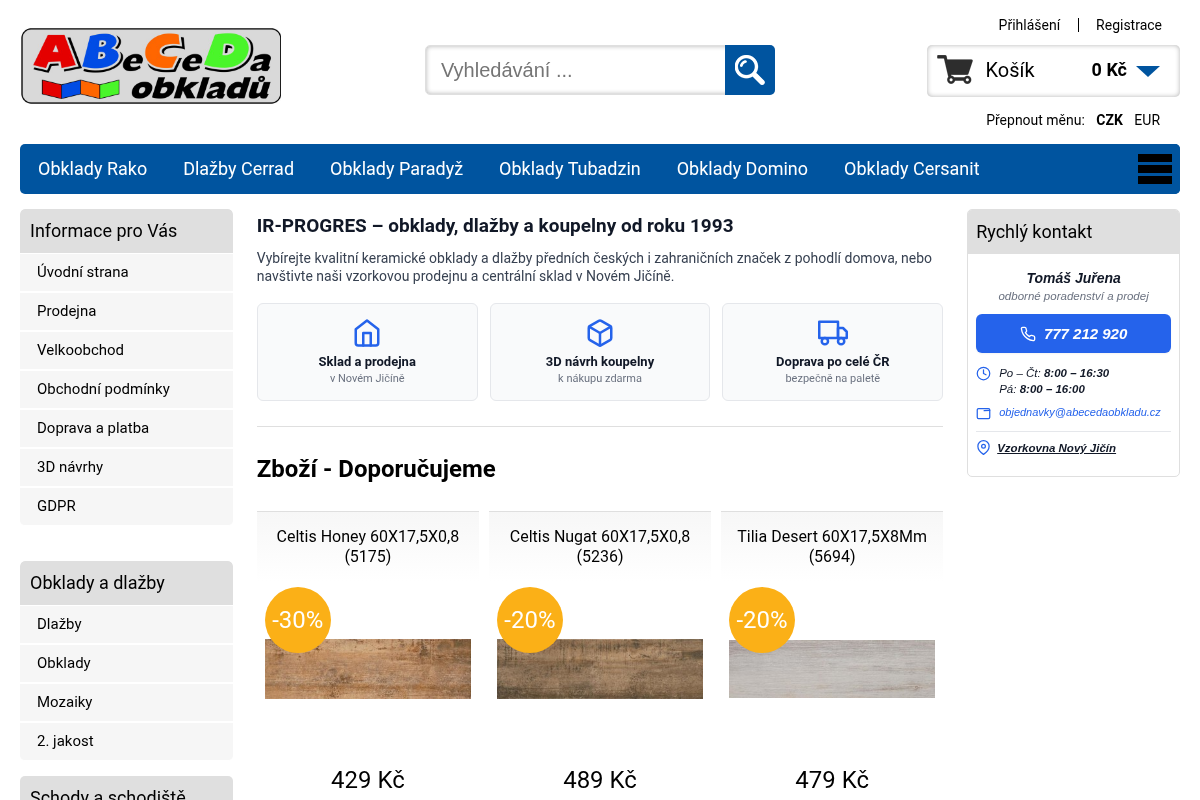Open Dlažby Cerrad menu item

pos(238,169)
